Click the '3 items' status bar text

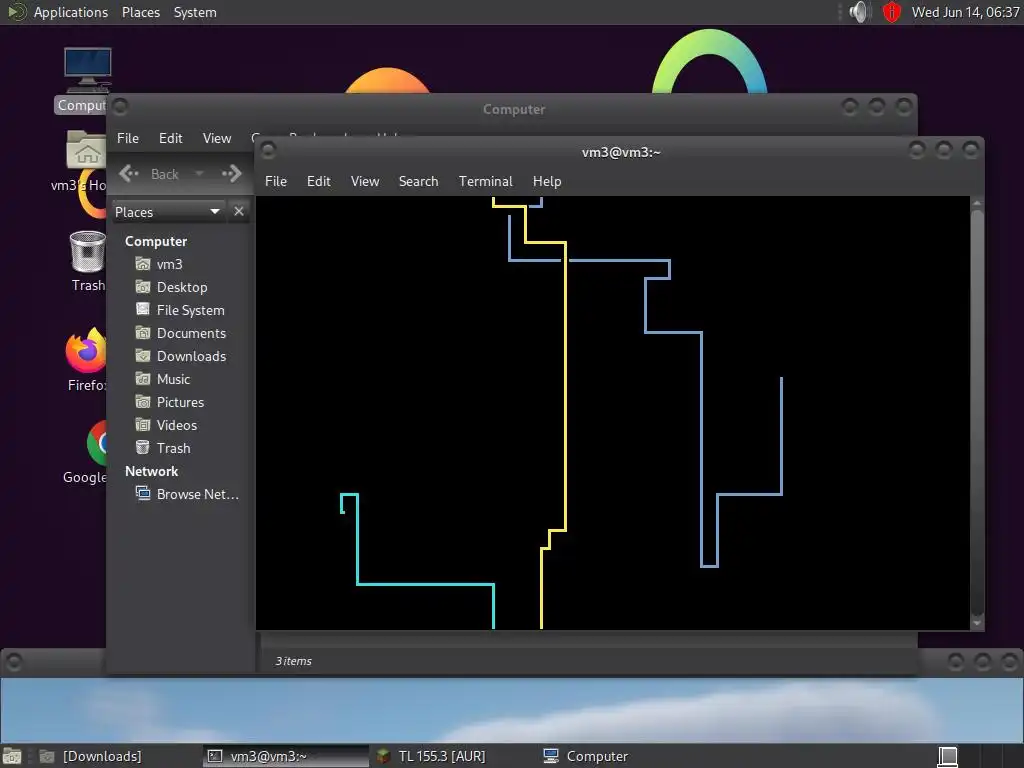(x=293, y=661)
